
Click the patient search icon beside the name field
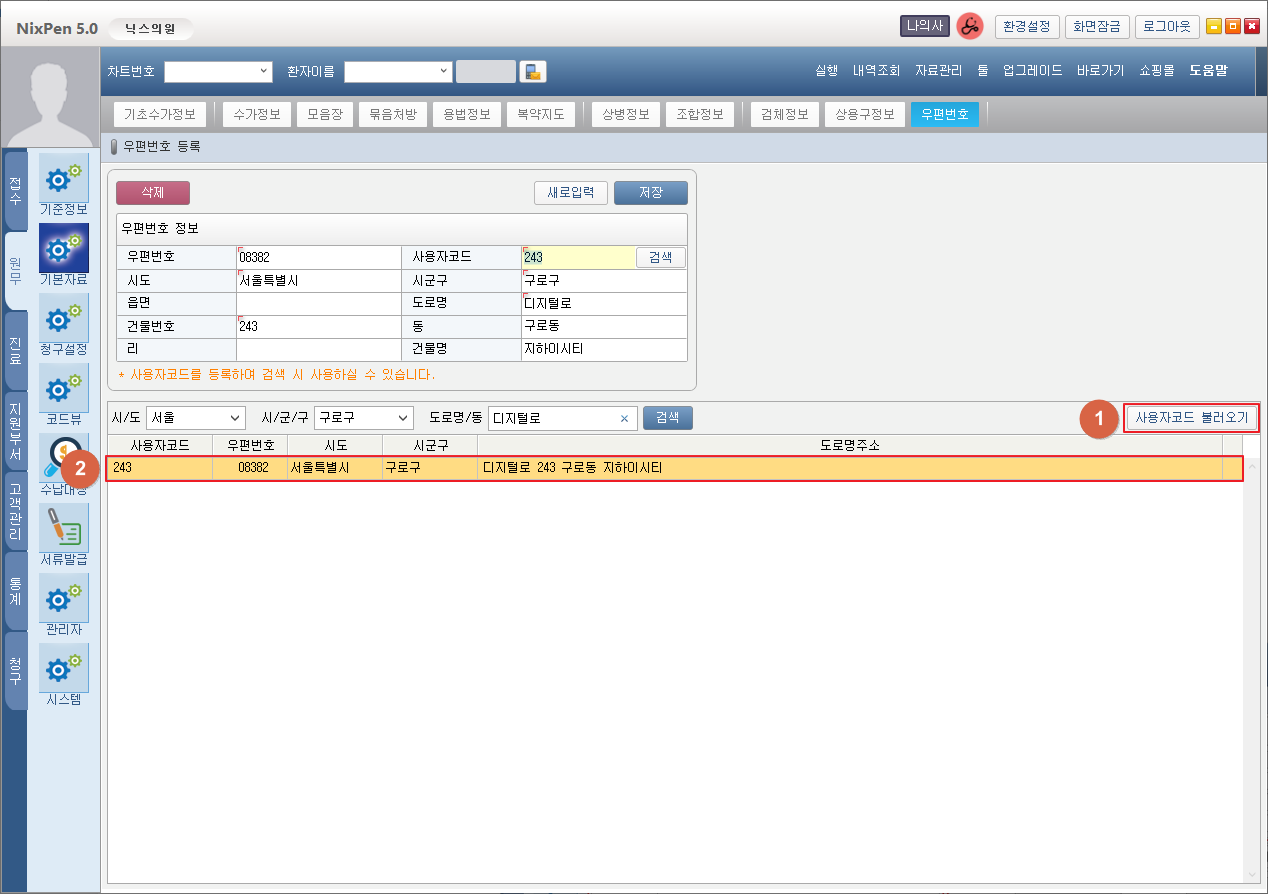533,71
